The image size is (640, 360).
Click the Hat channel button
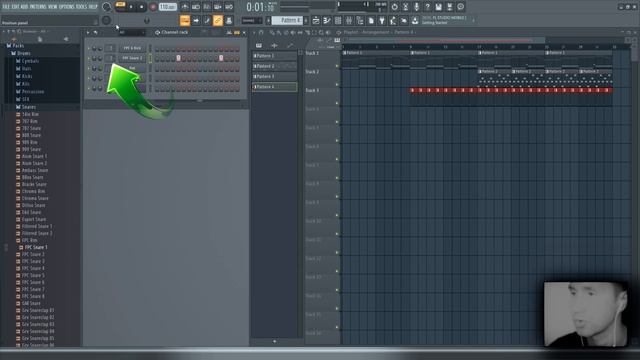coord(132,68)
